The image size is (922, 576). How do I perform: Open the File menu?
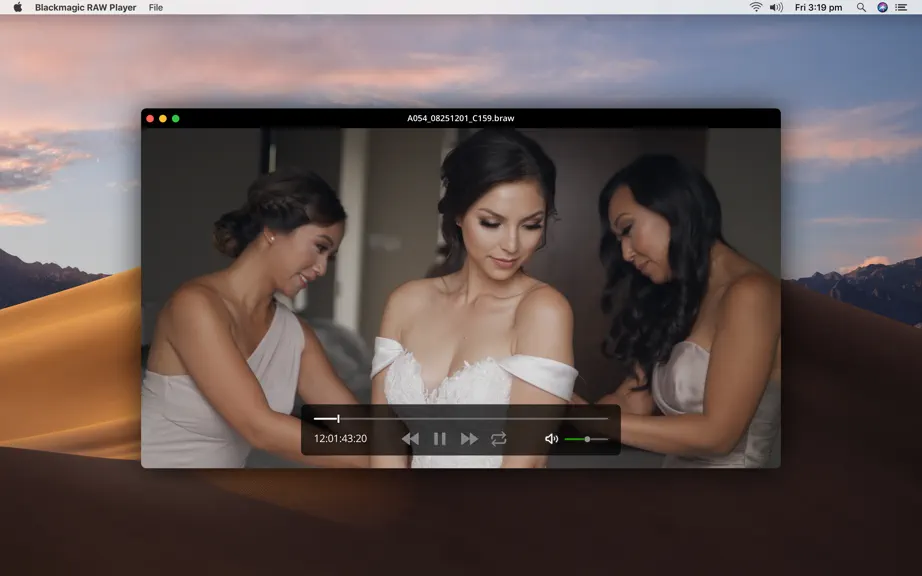[x=156, y=7]
